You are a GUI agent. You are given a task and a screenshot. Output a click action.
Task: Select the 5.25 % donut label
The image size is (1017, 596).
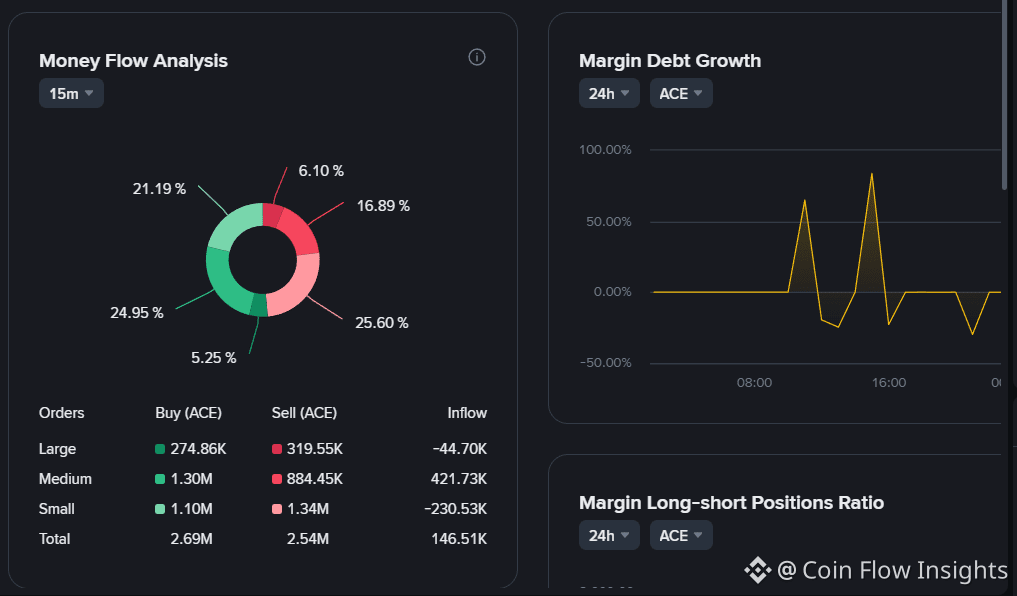[213, 357]
